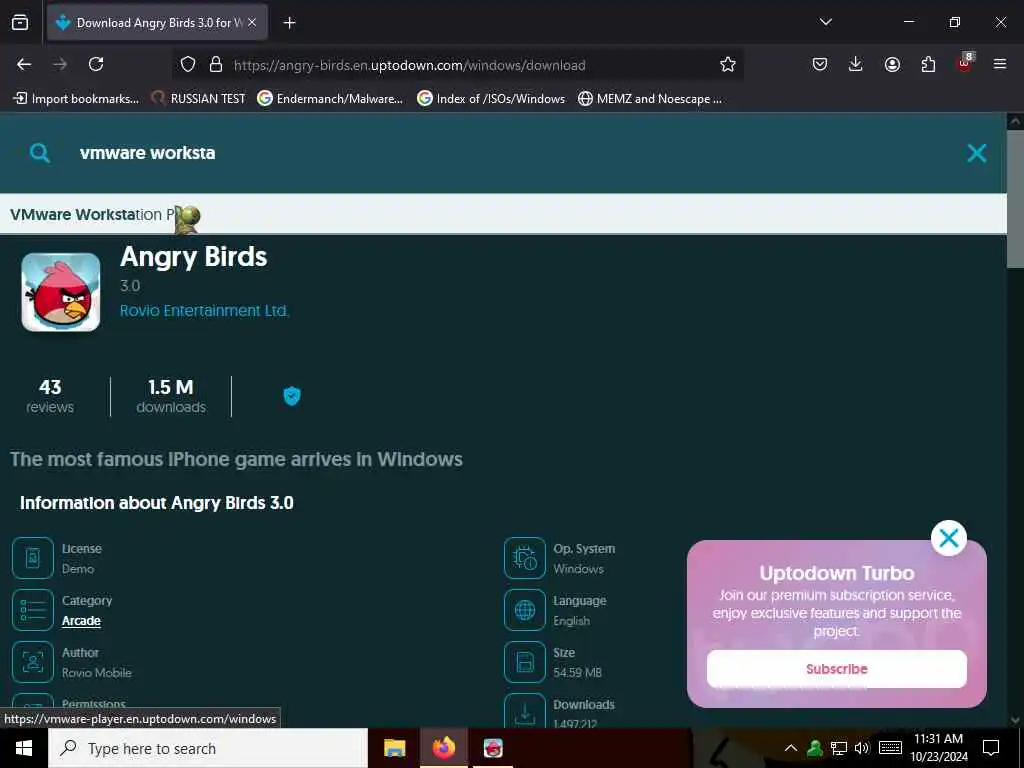The width and height of the screenshot is (1024, 768).
Task: Go back to the previous page
Action: (24, 64)
